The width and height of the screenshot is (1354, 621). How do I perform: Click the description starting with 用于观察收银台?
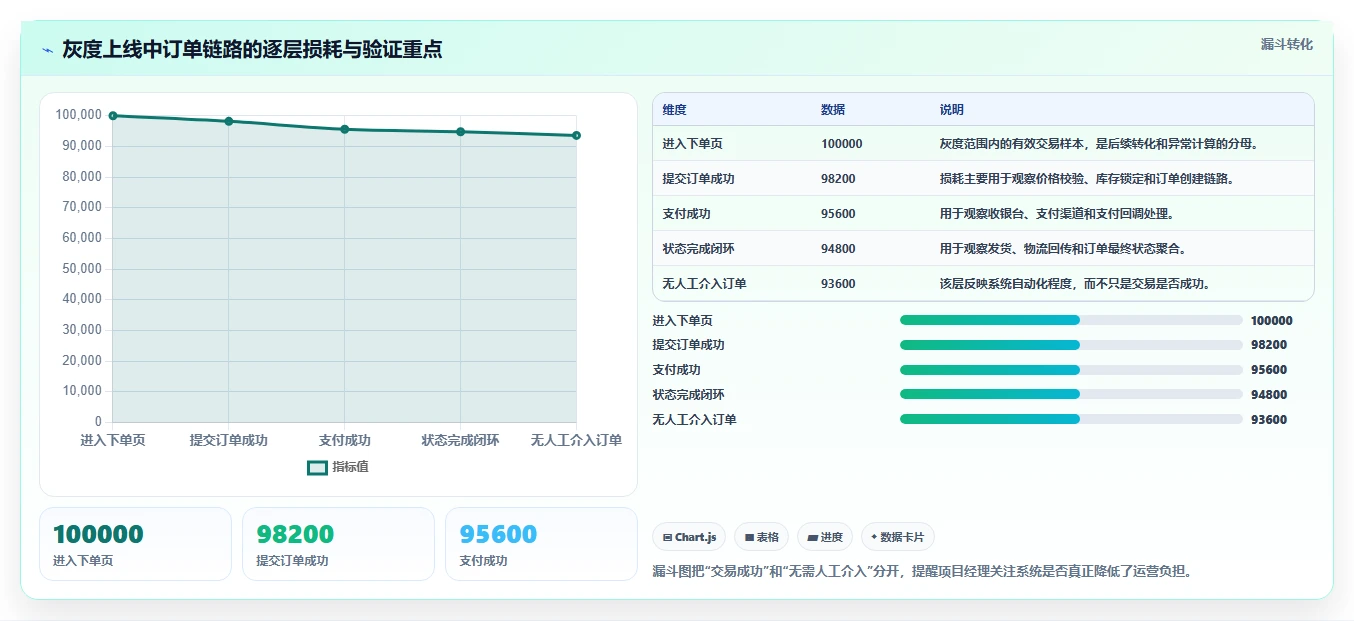coord(1056,214)
